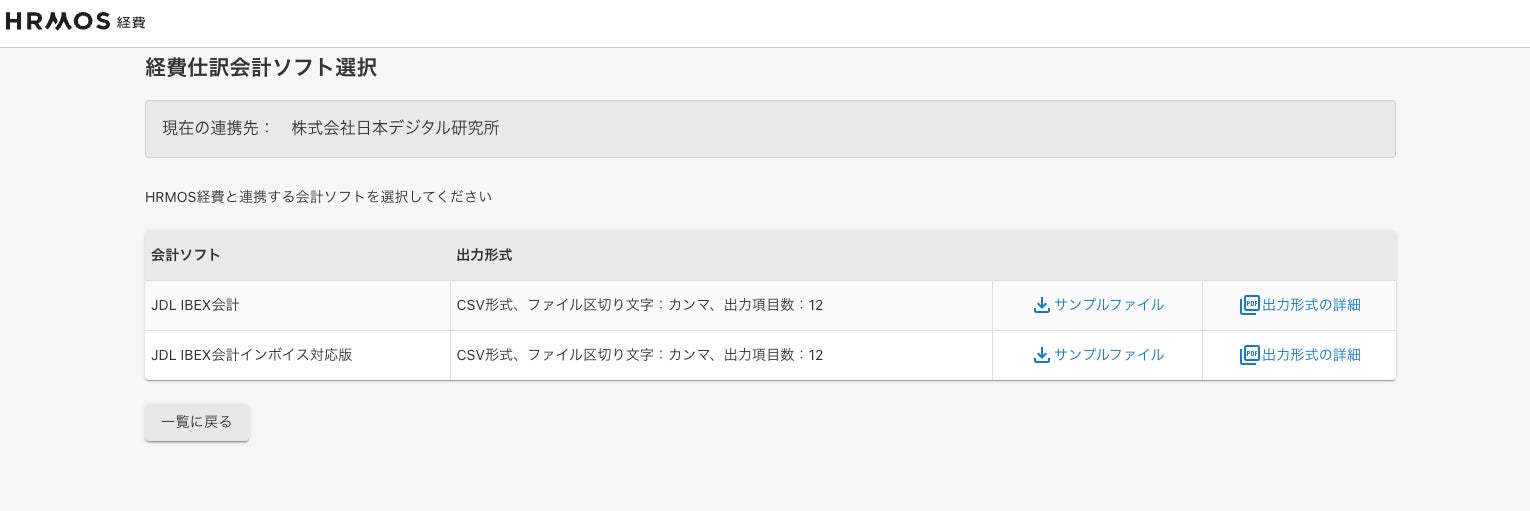This screenshot has width=1530, height=511.
Task: Click the 経費仕訳会計ソフト選択 page heading
Action: tap(261, 68)
